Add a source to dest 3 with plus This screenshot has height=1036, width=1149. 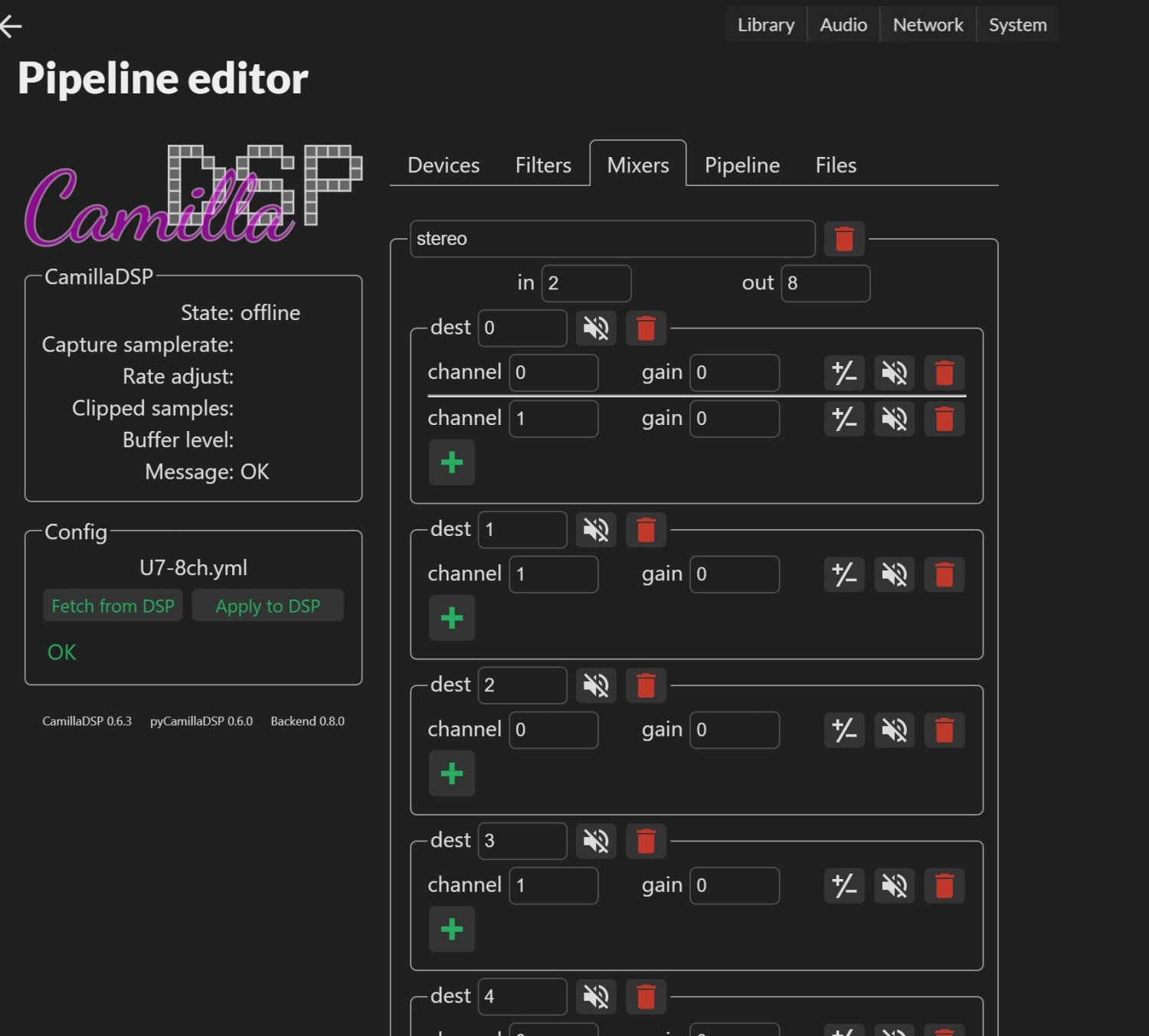[x=452, y=930]
